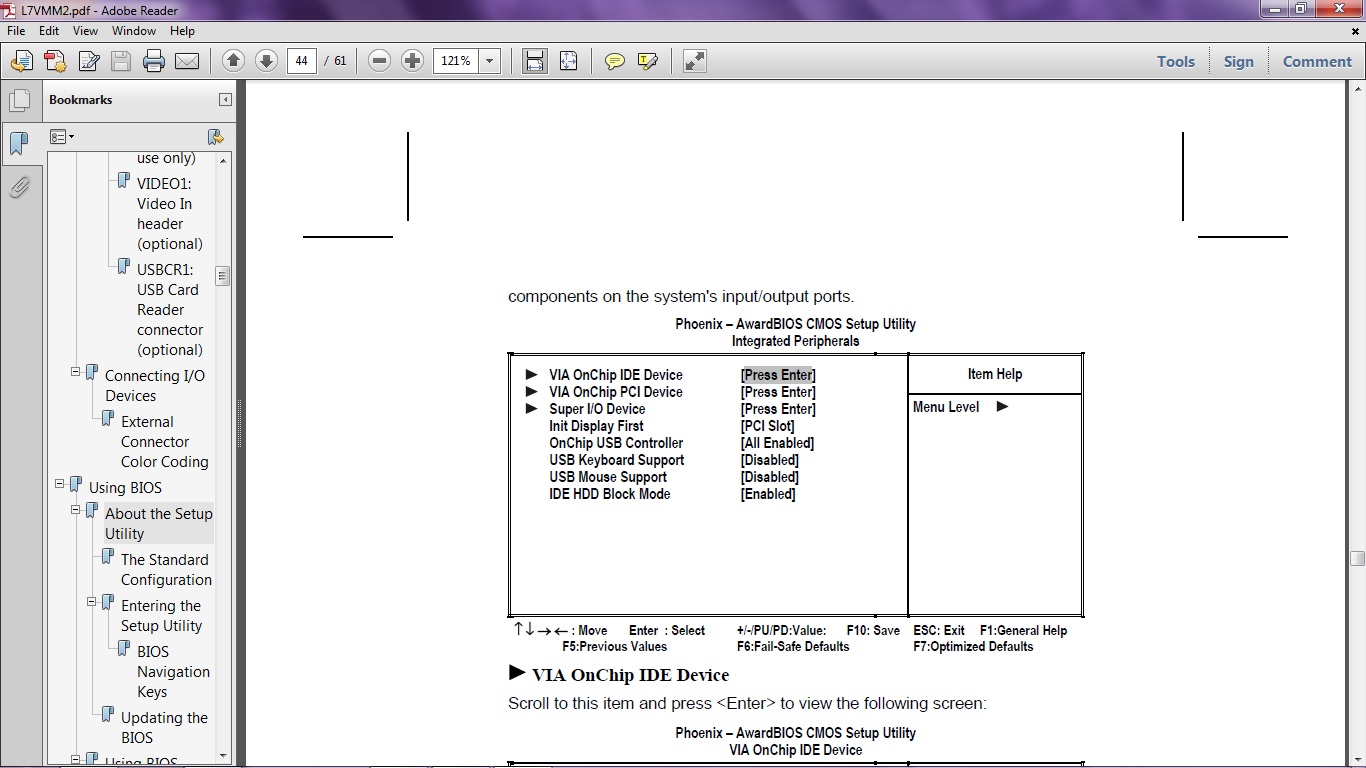Click the create PDF with gear icon
Viewport: 1366px width, 768px height.
(55, 61)
